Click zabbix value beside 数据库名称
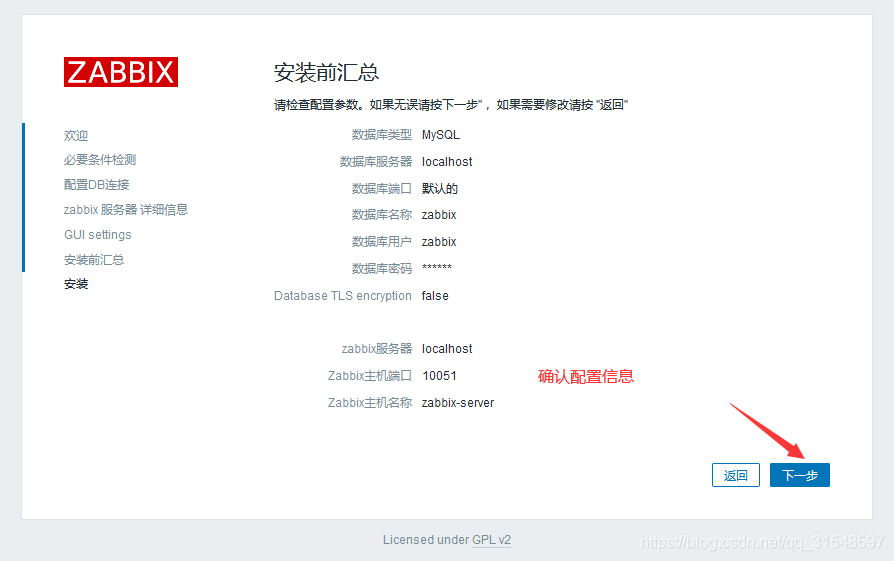 (439, 215)
